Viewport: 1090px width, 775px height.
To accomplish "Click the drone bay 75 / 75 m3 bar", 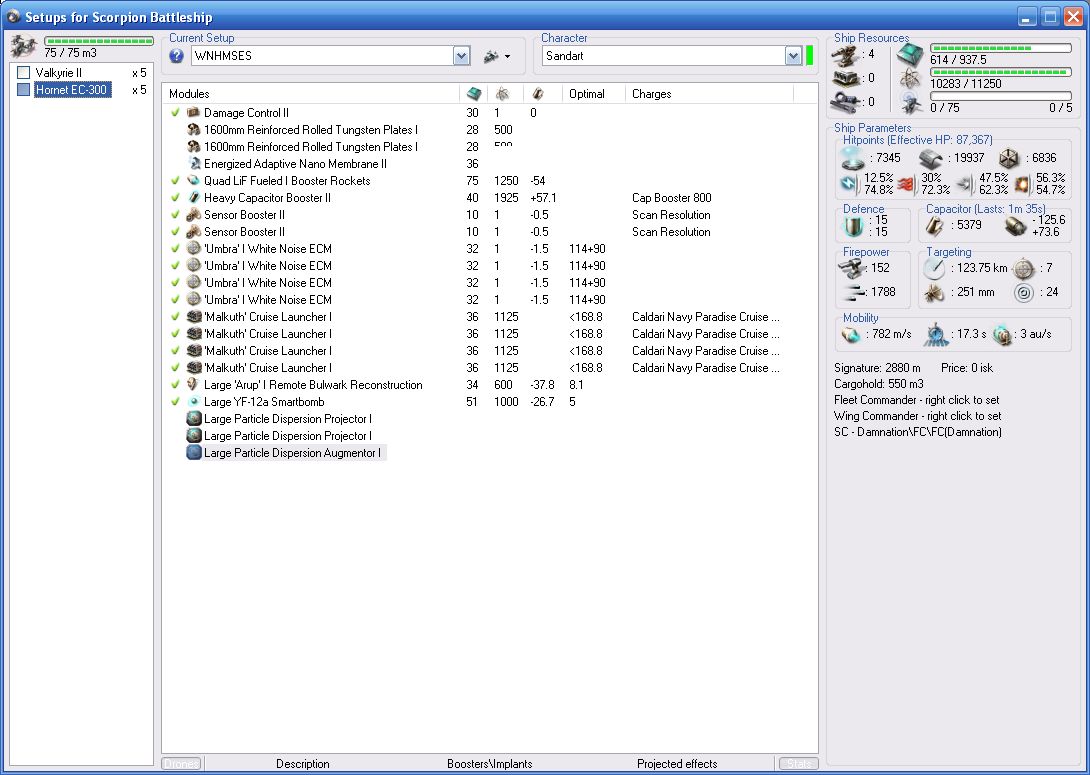I will 99,41.
